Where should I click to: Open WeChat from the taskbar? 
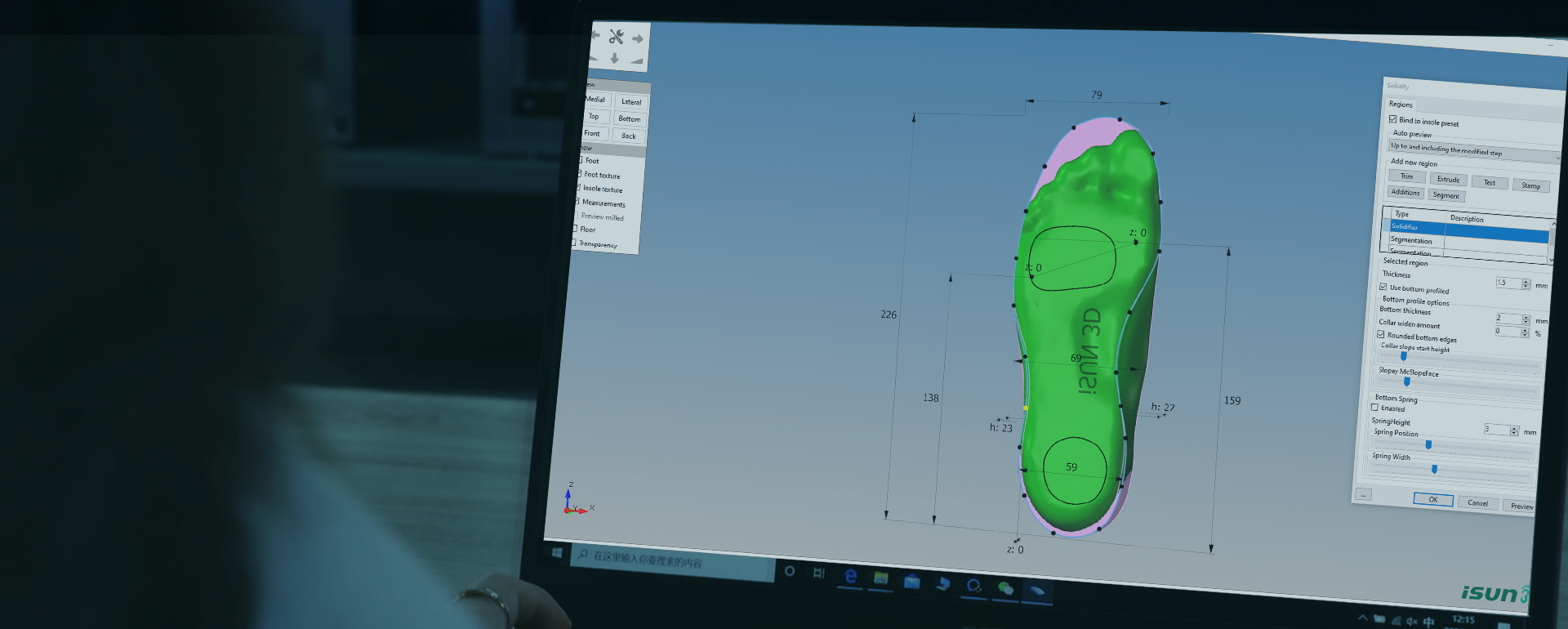point(1005,588)
